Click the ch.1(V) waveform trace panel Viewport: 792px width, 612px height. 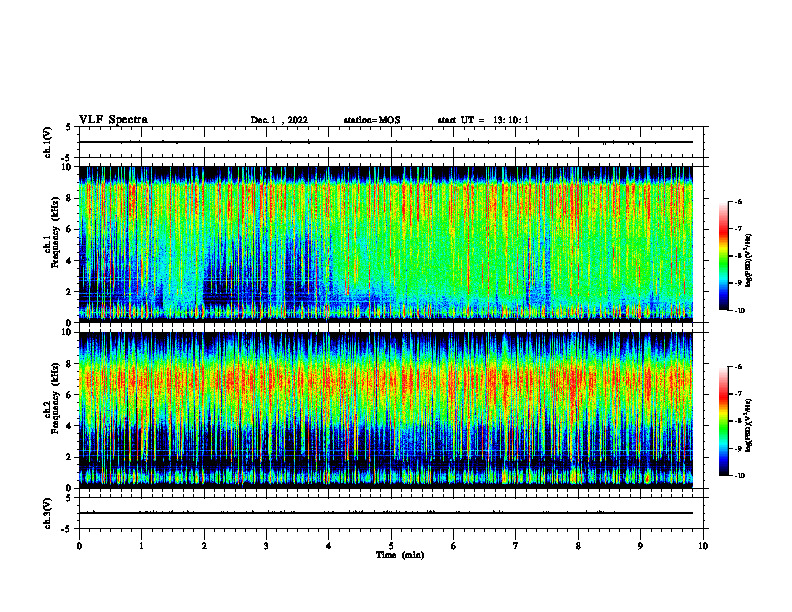391,142
